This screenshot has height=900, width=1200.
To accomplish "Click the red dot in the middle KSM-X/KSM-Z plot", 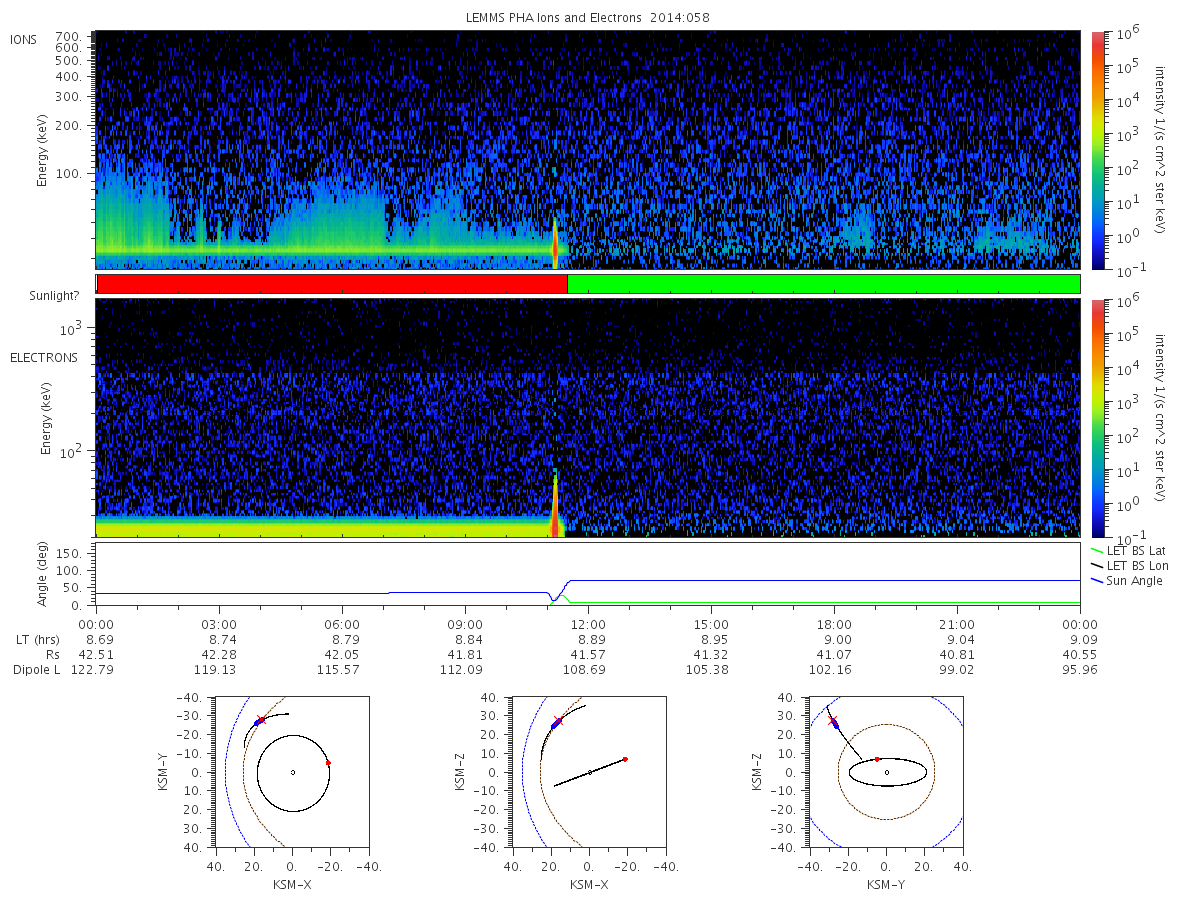I will pos(625,759).
